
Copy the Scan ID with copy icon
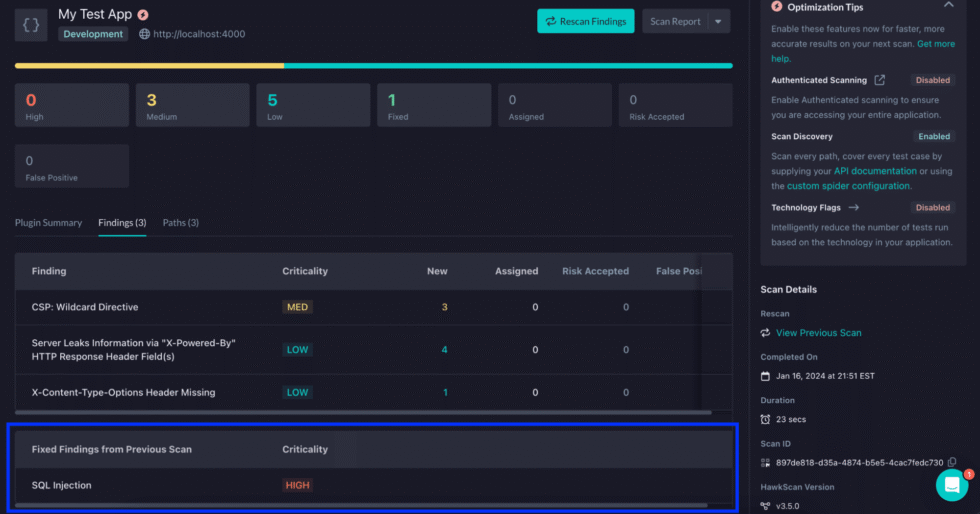pyautogui.click(x=951, y=462)
